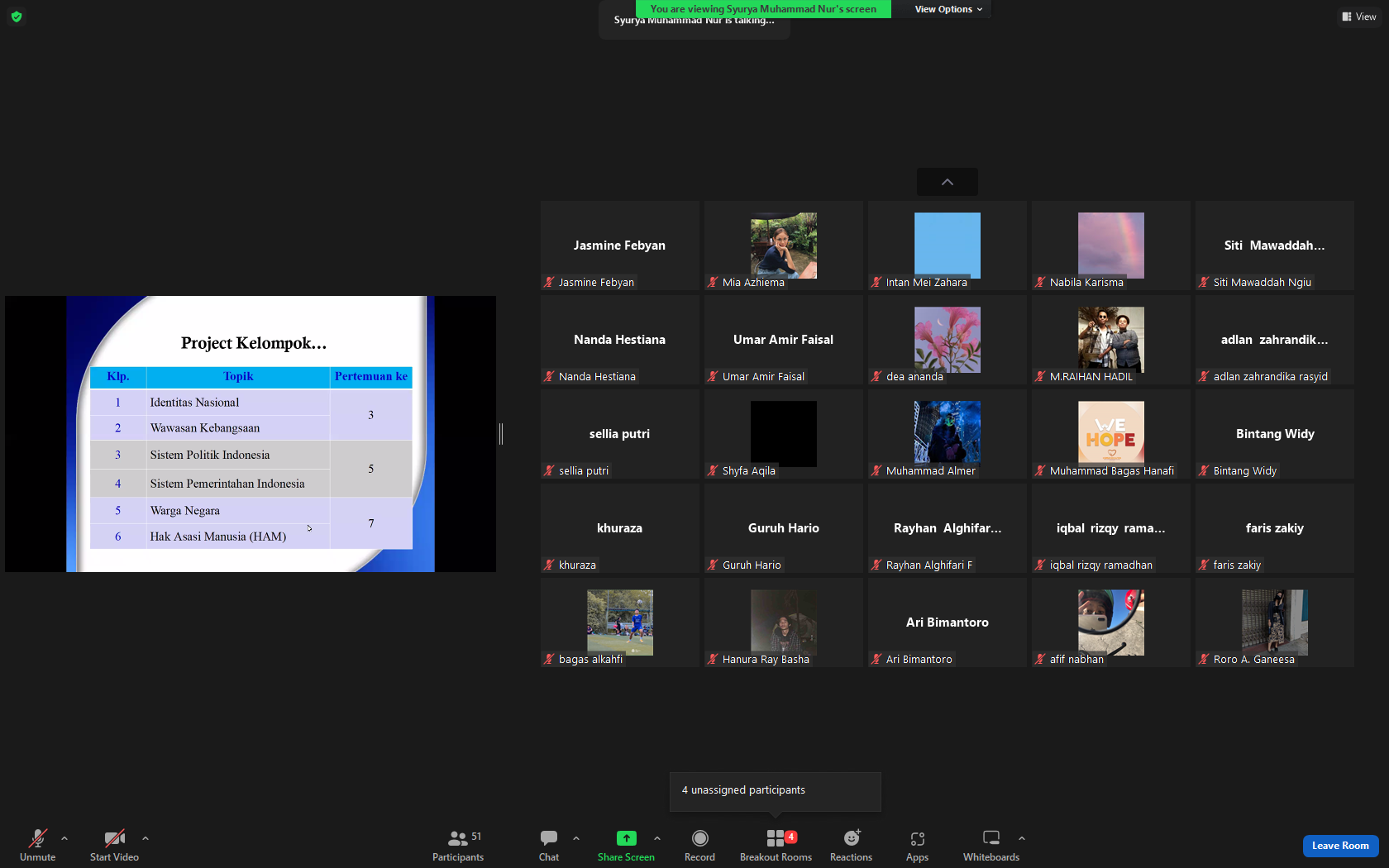This screenshot has height=868, width=1389.
Task: Open the Whiteboards icon
Action: pyautogui.click(x=991, y=838)
